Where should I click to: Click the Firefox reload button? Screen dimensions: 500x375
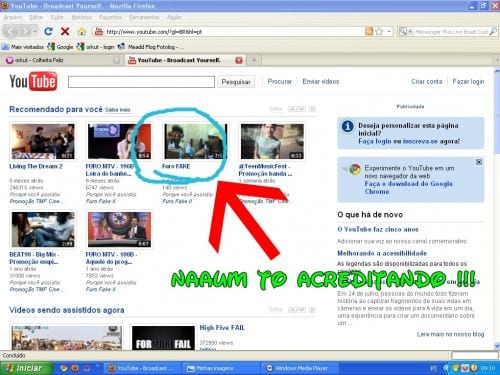[x=48, y=31]
